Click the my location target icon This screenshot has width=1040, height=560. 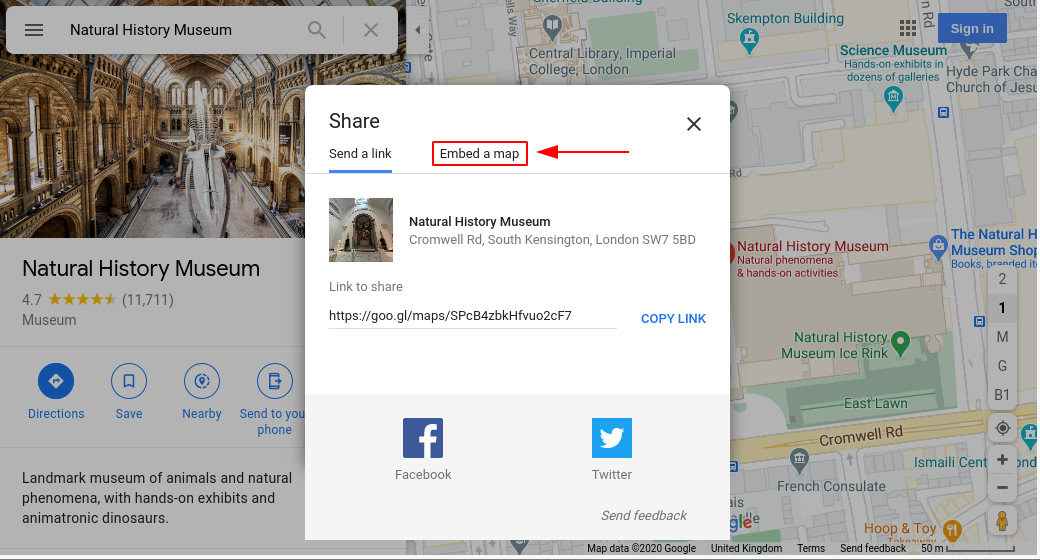(1002, 429)
